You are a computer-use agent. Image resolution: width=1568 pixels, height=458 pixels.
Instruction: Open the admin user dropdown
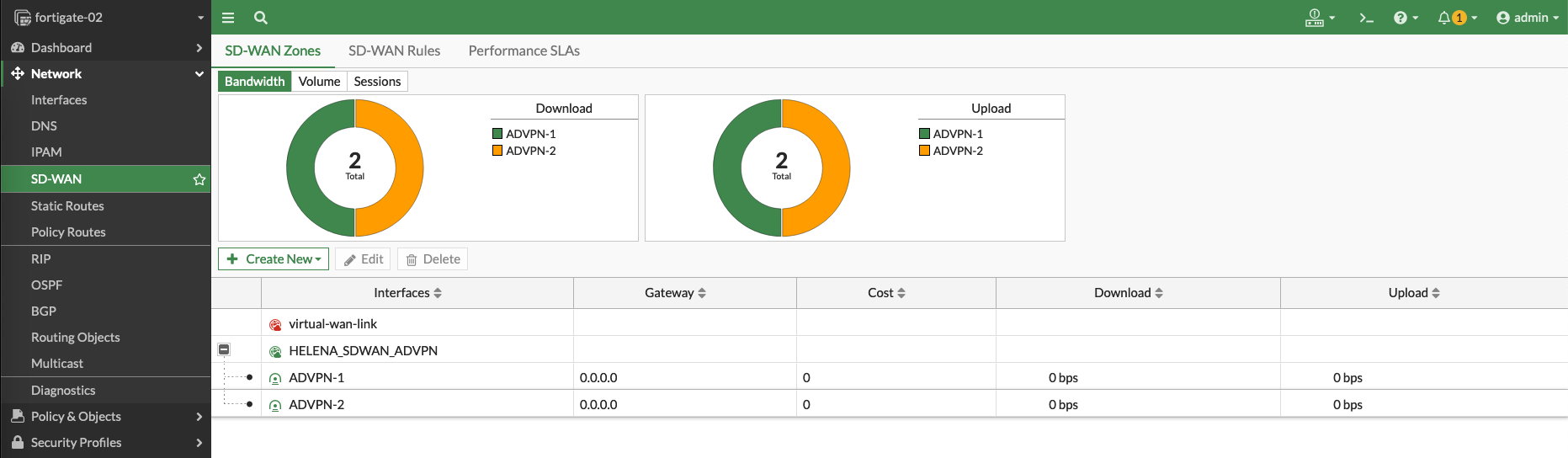click(1528, 18)
